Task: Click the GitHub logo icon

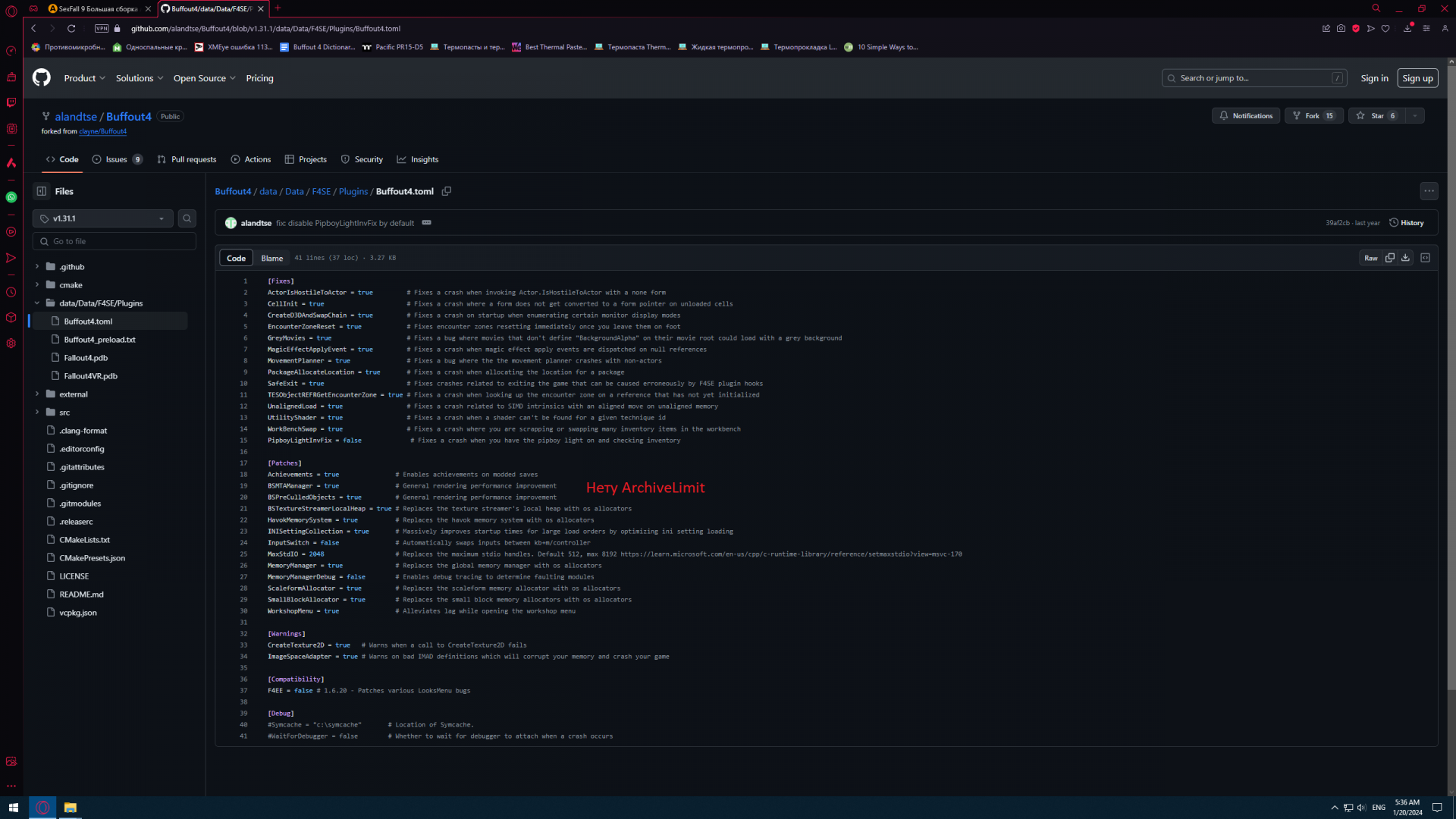Action: click(x=42, y=77)
